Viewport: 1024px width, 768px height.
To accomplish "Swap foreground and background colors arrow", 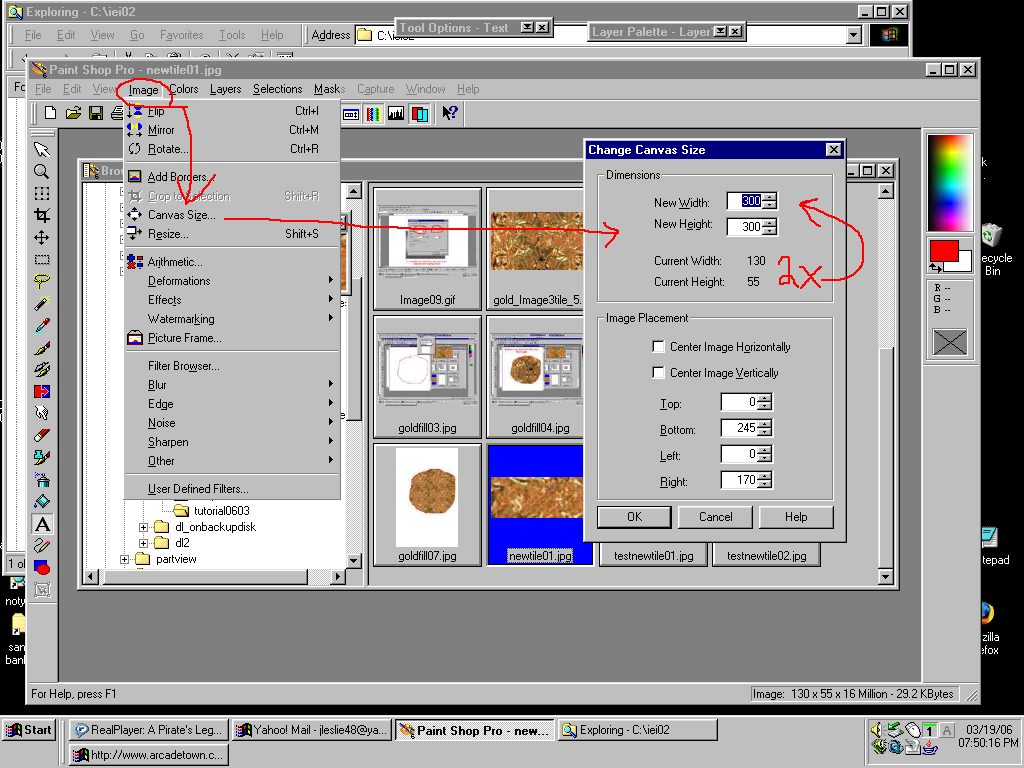I will (x=936, y=267).
